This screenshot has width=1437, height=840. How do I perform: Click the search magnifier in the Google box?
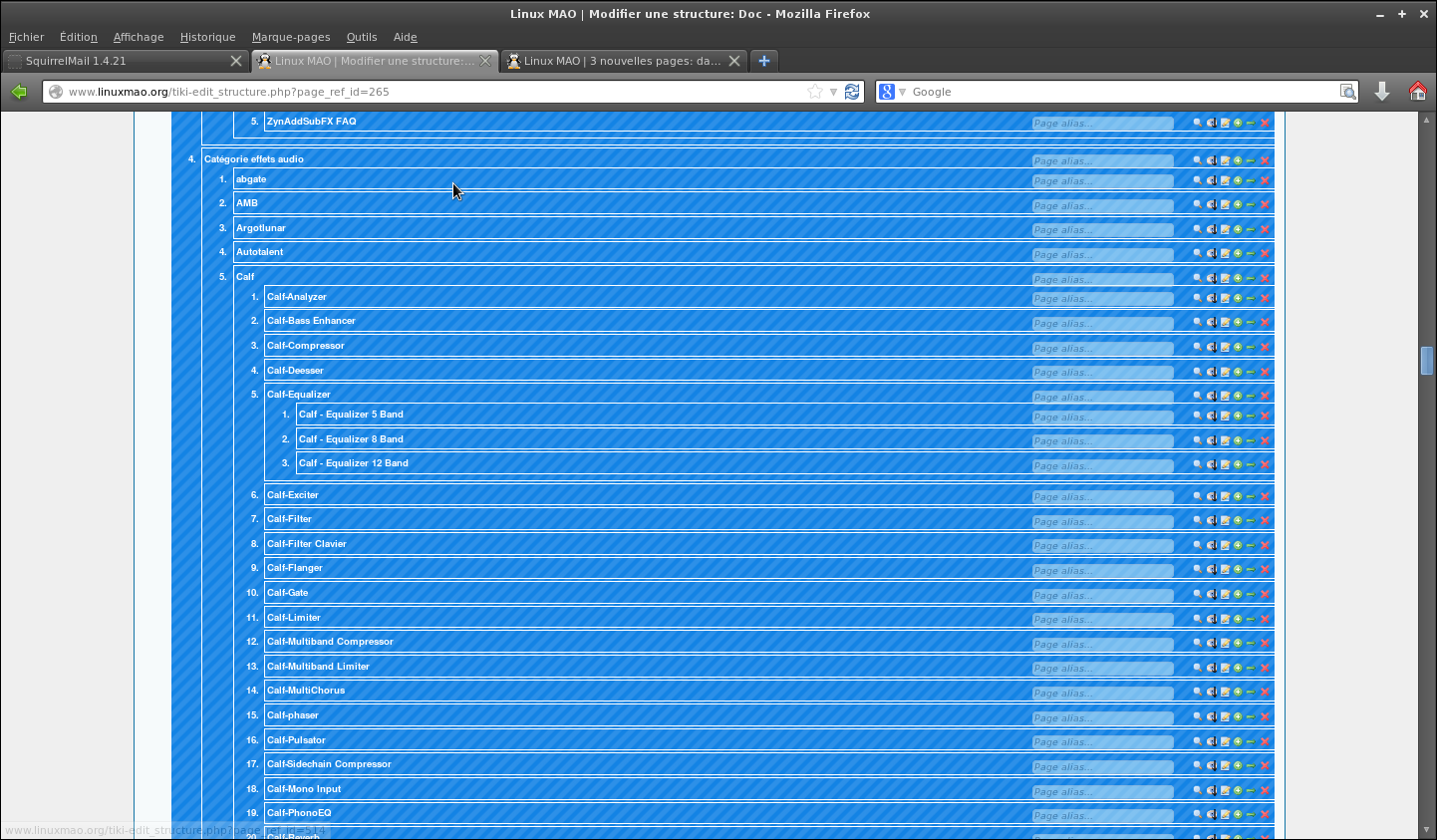[1348, 92]
